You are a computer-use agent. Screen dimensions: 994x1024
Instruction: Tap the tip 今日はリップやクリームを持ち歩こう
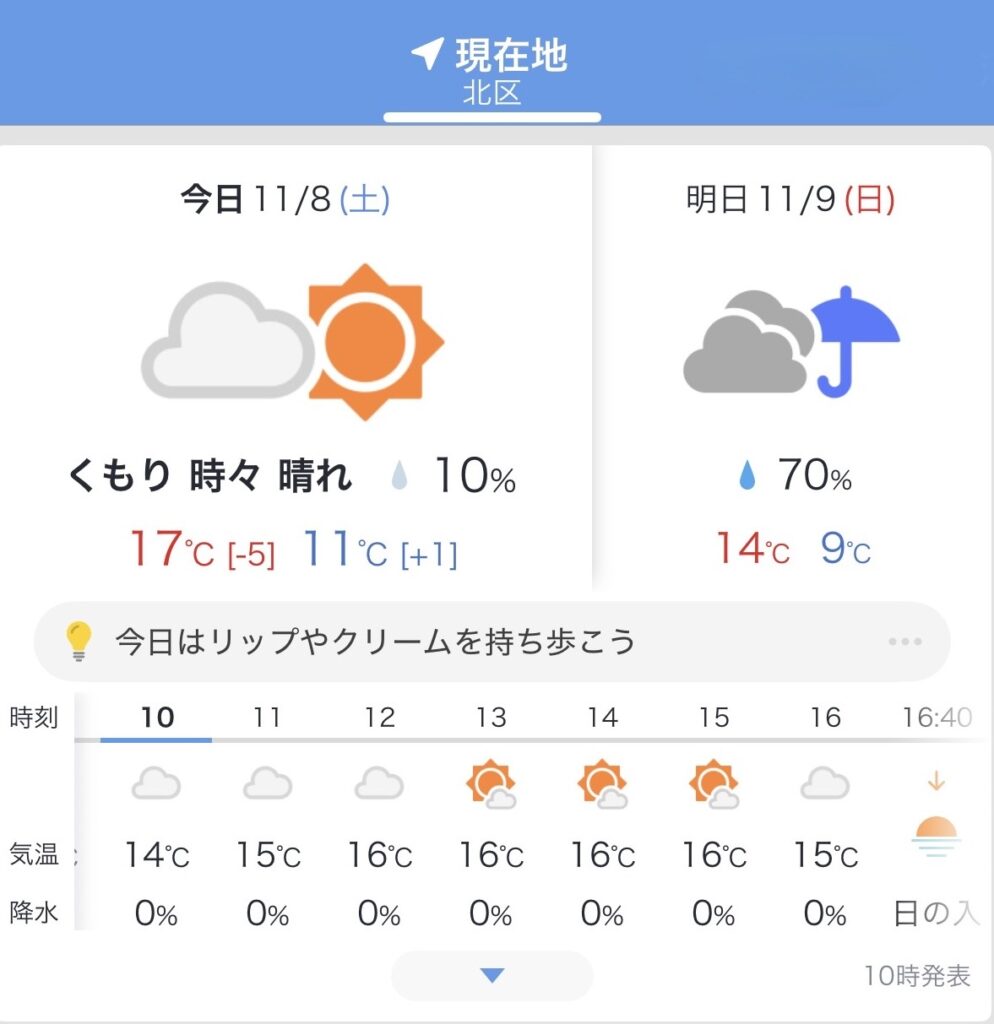[x=375, y=641]
